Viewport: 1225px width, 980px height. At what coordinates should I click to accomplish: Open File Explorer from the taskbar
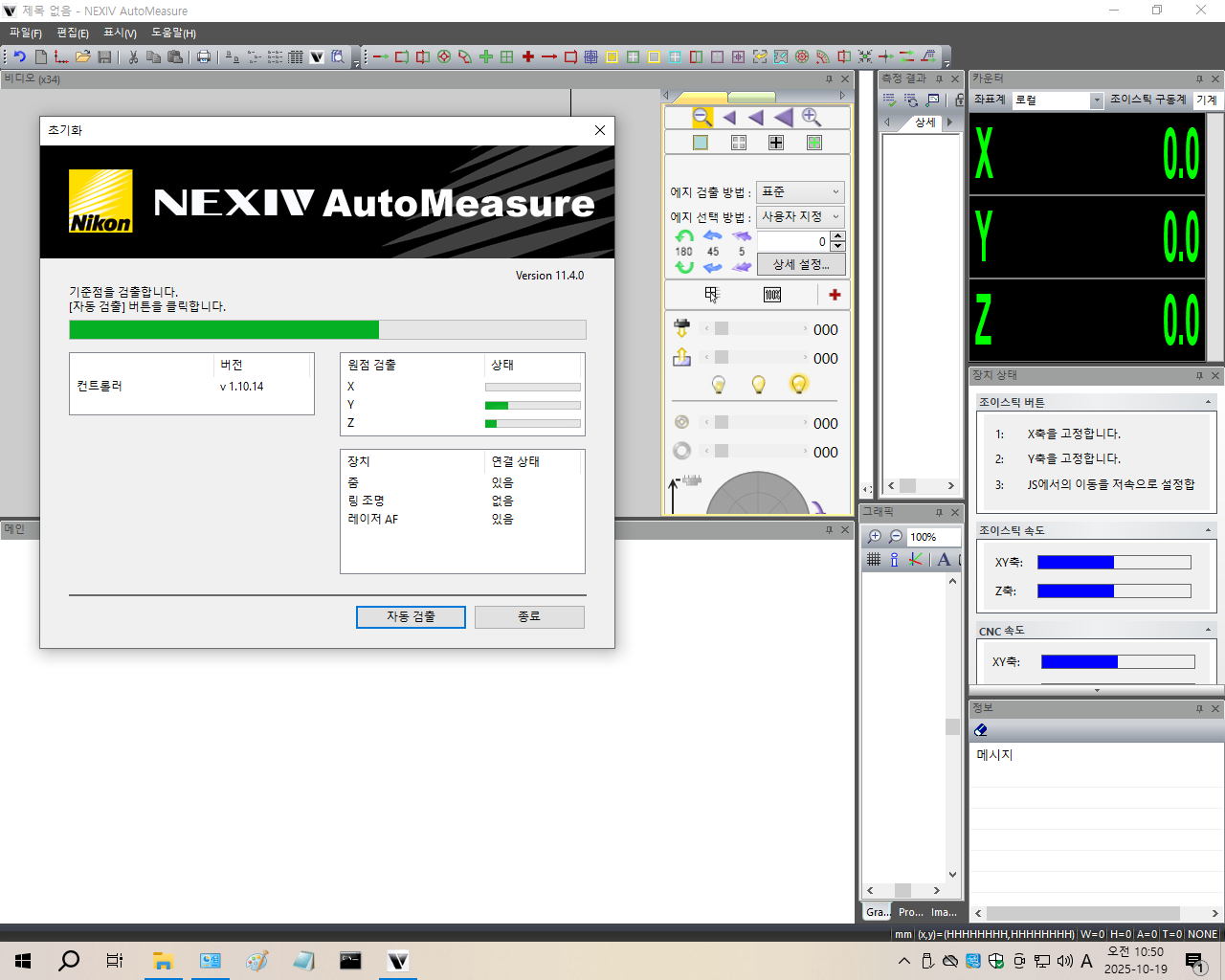coord(163,961)
